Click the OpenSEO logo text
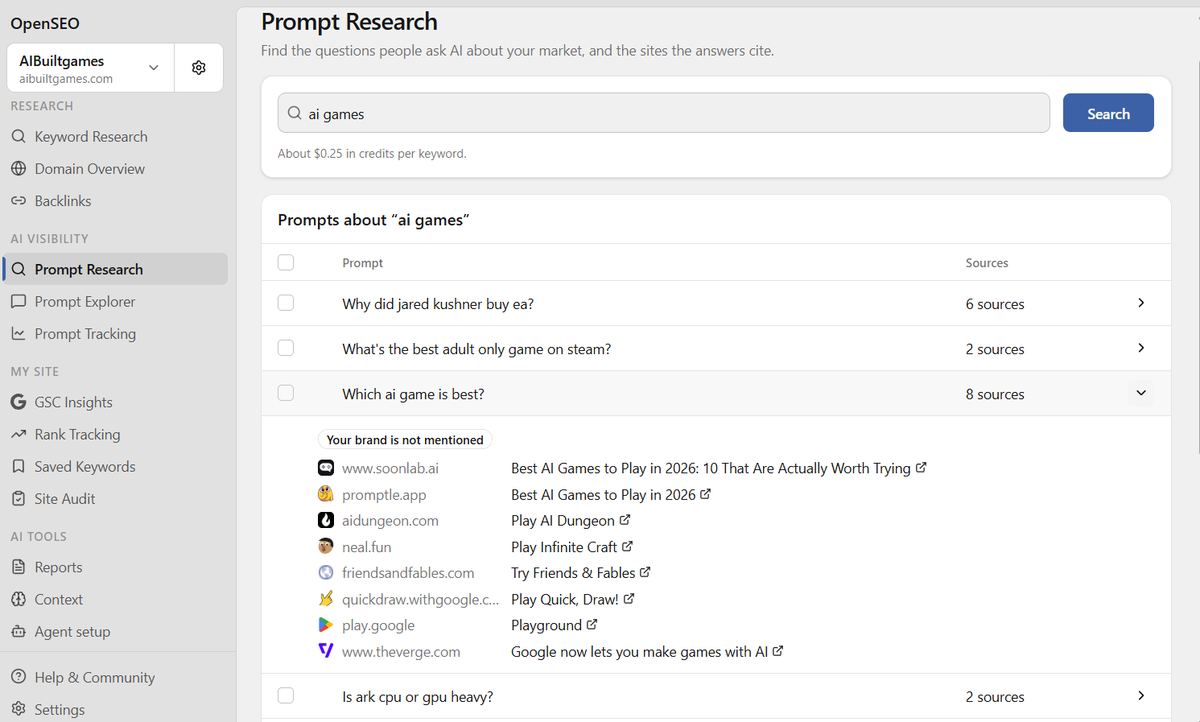Screen dimensions: 1200x722 click(45, 22)
